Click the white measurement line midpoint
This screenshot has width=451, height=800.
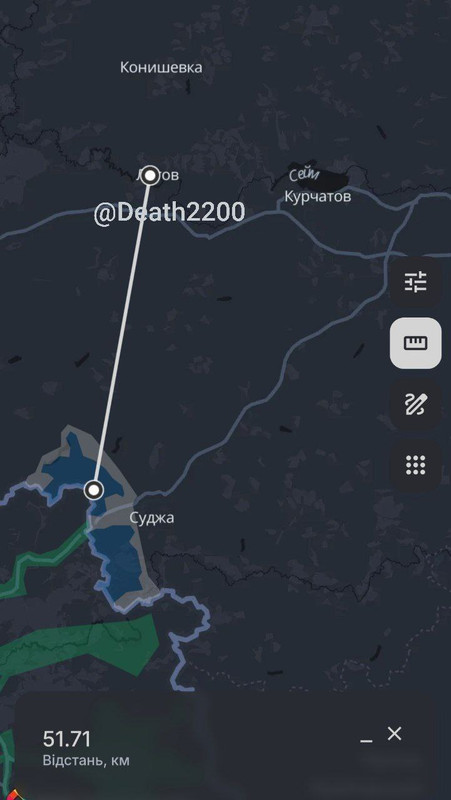pos(122,333)
